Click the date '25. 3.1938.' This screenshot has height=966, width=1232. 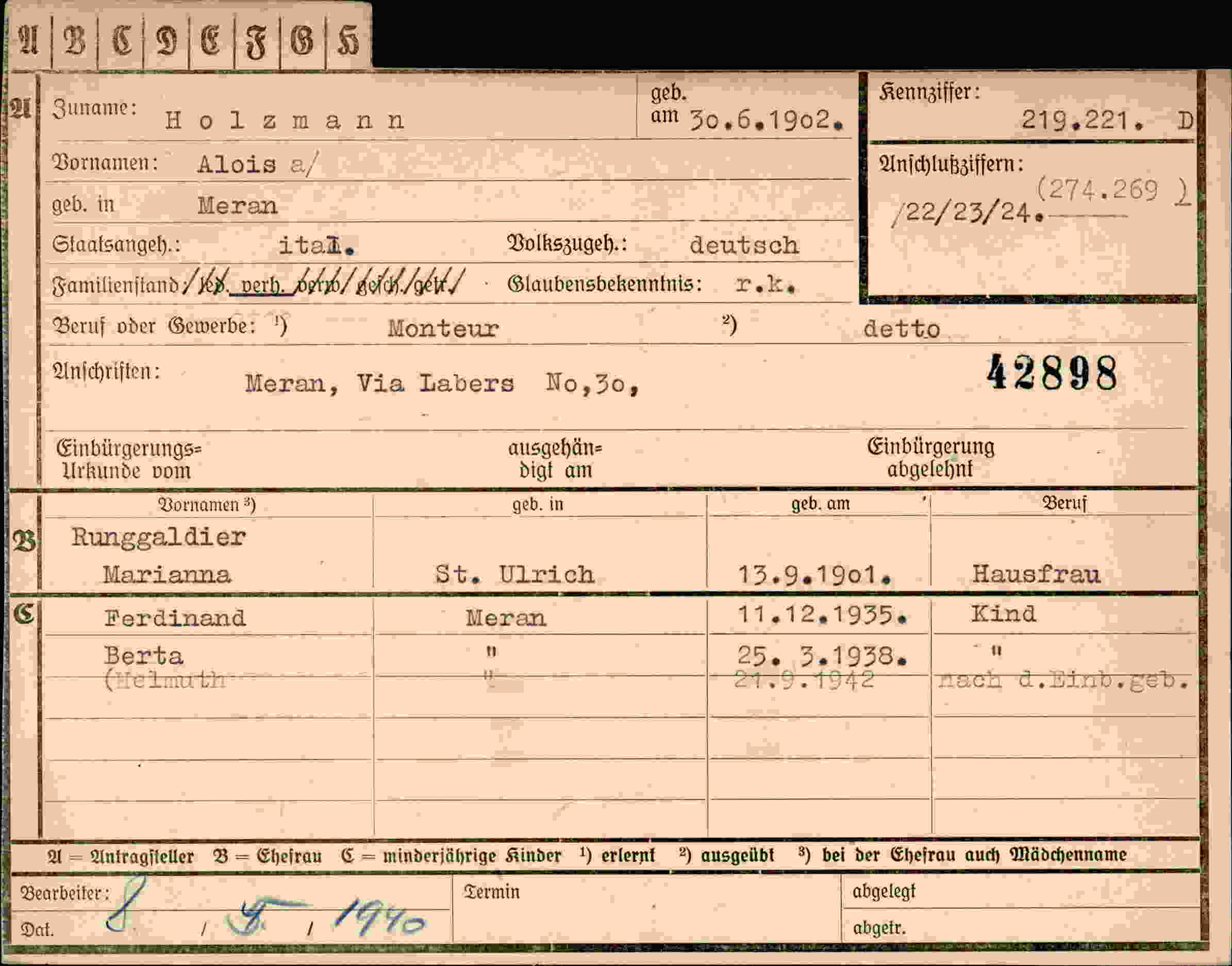click(823, 656)
